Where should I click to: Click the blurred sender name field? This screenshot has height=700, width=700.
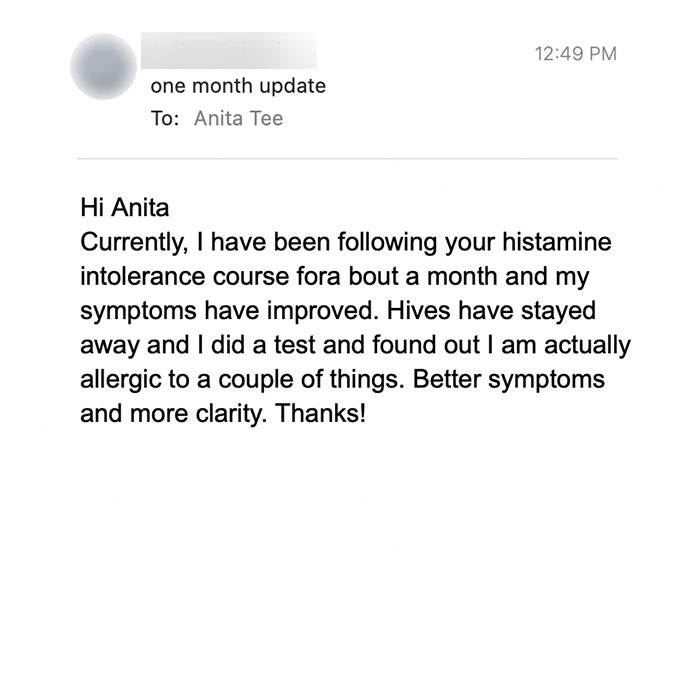(x=232, y=50)
